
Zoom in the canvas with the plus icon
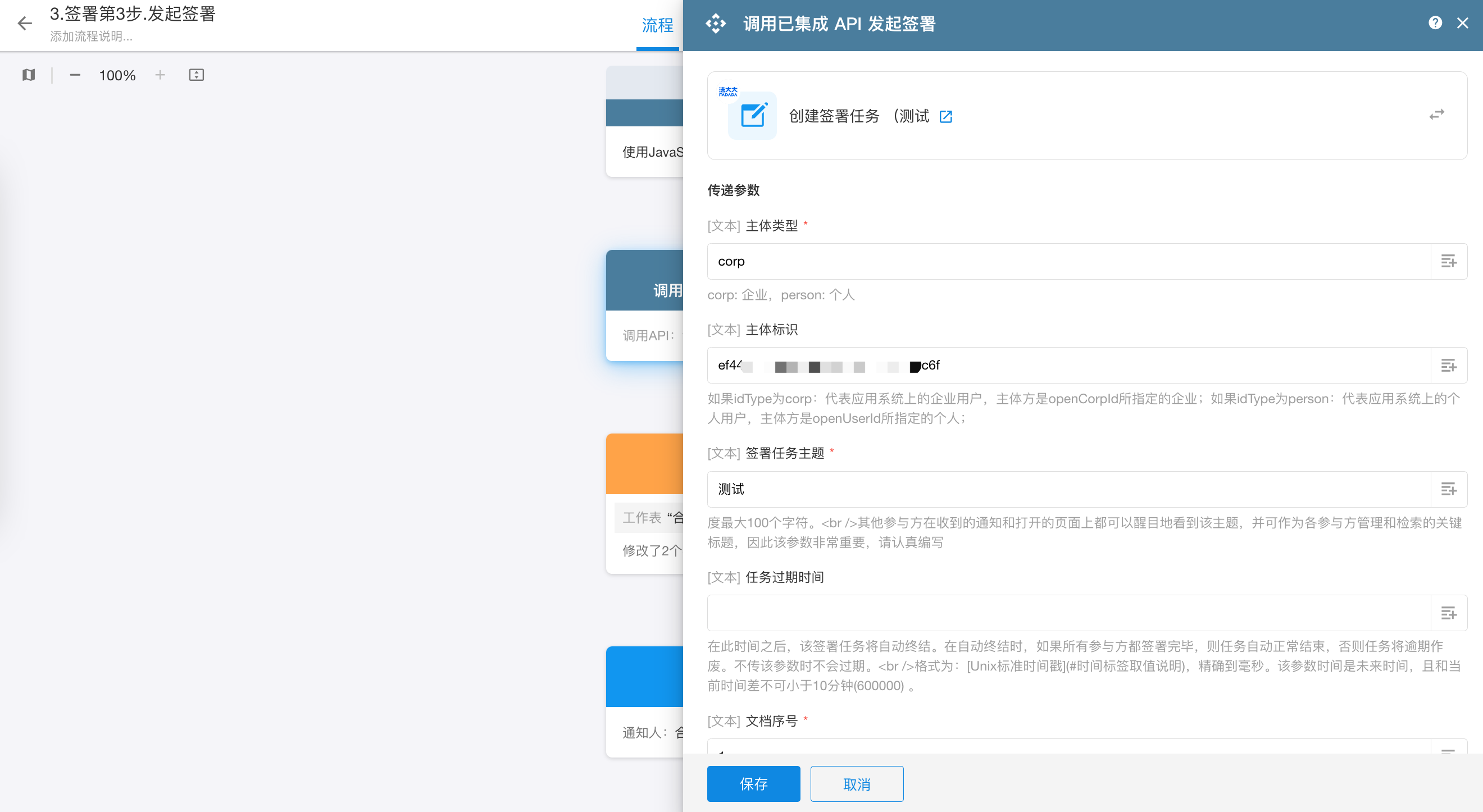click(160, 75)
